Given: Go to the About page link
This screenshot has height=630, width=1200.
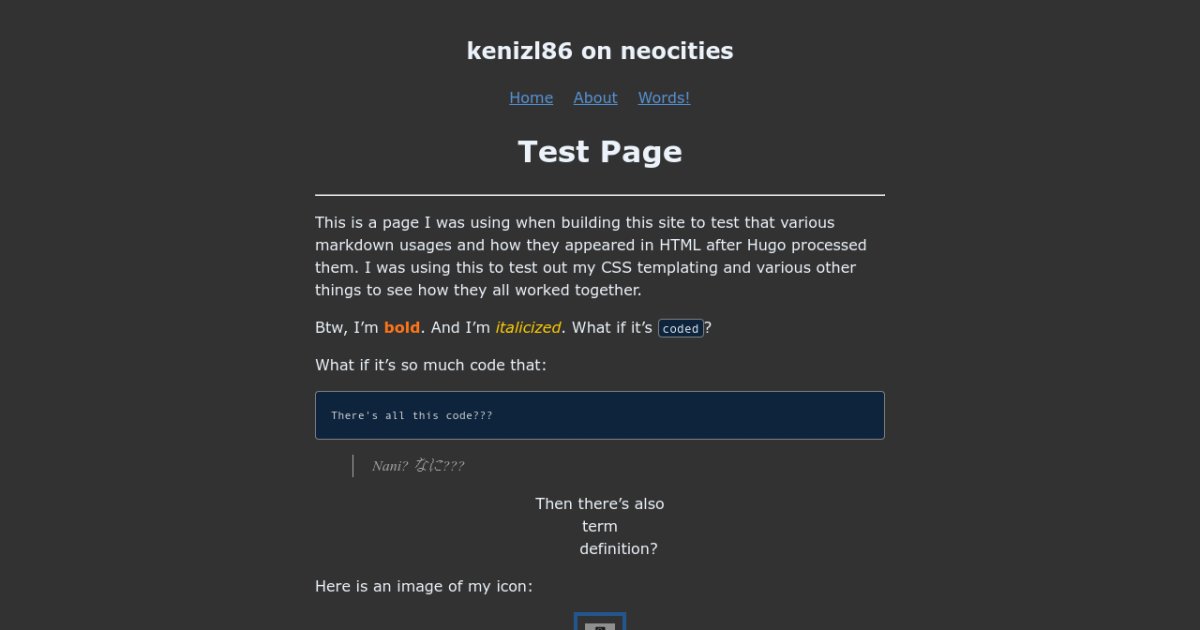Looking at the screenshot, I should pos(595,98).
